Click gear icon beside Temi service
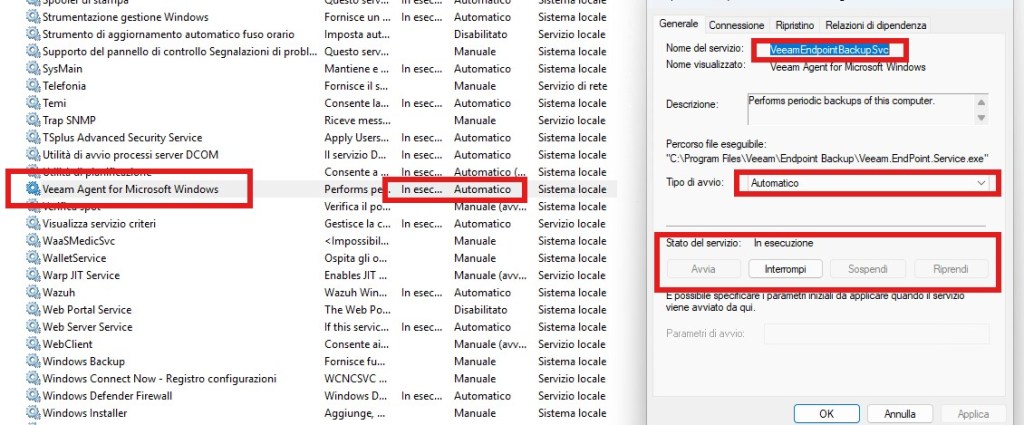This screenshot has height=425, width=1024. click(33, 103)
